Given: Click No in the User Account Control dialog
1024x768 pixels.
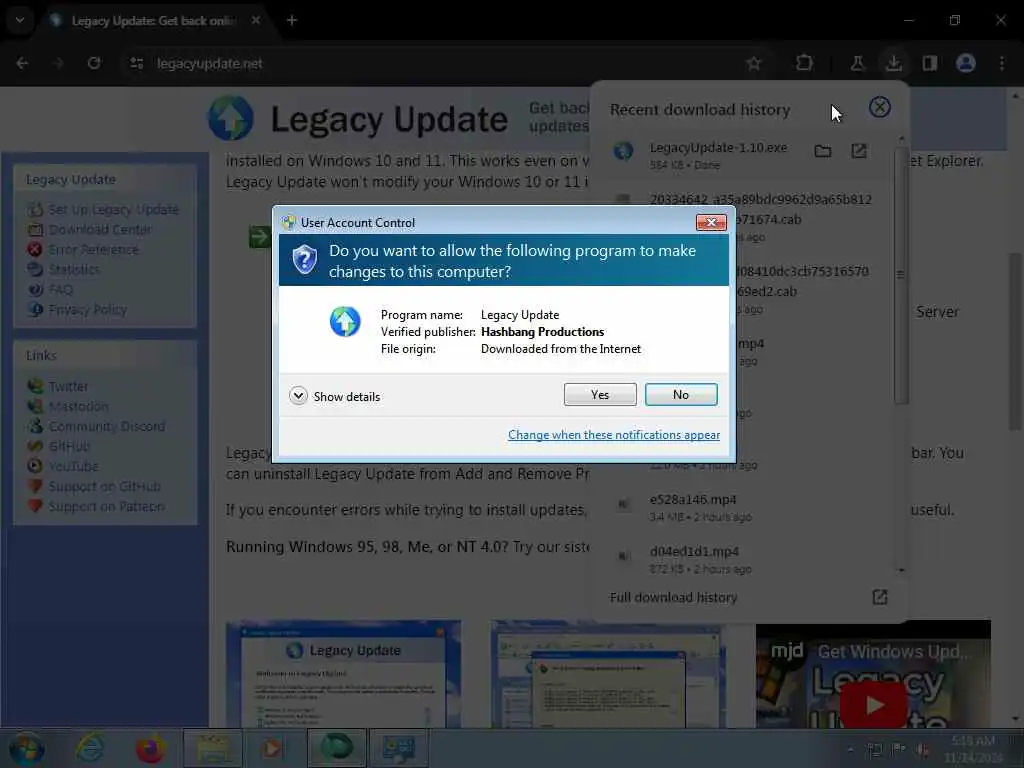Looking at the screenshot, I should point(680,394).
